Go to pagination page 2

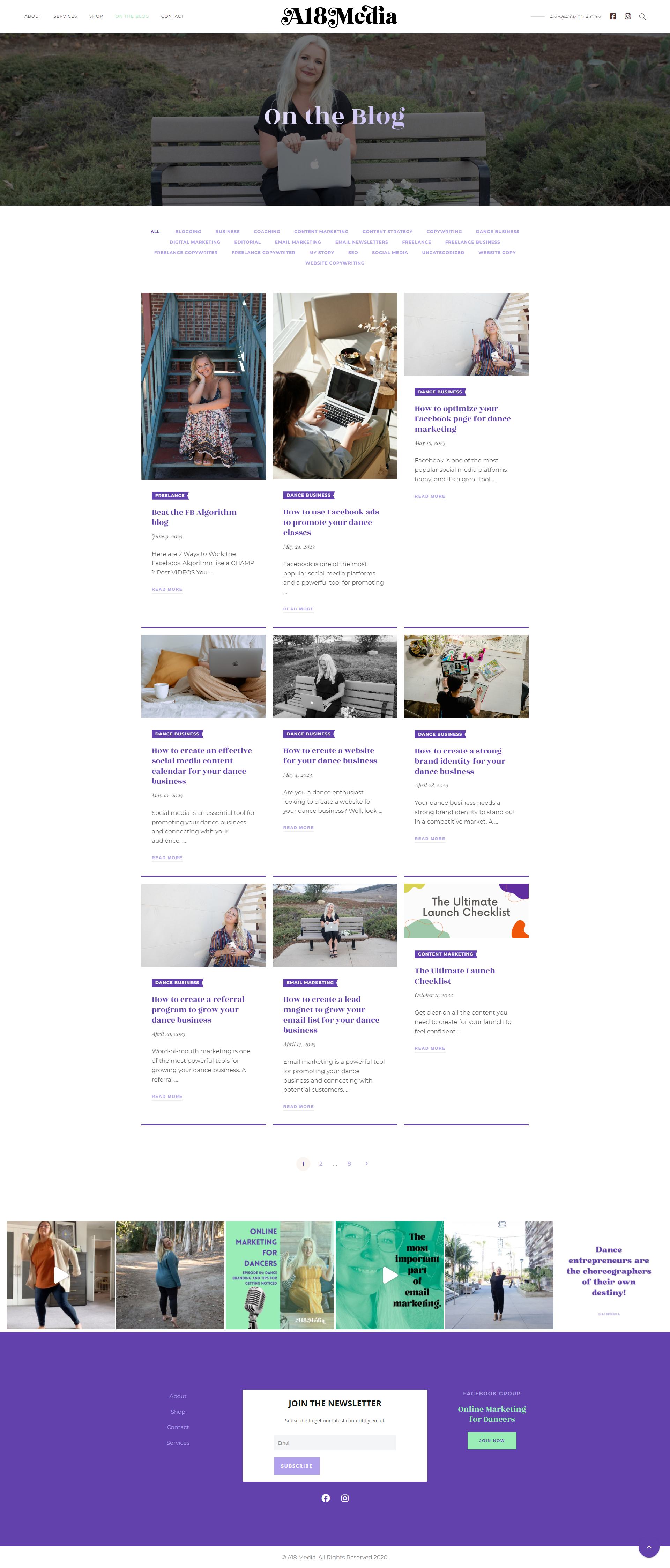click(x=321, y=1163)
